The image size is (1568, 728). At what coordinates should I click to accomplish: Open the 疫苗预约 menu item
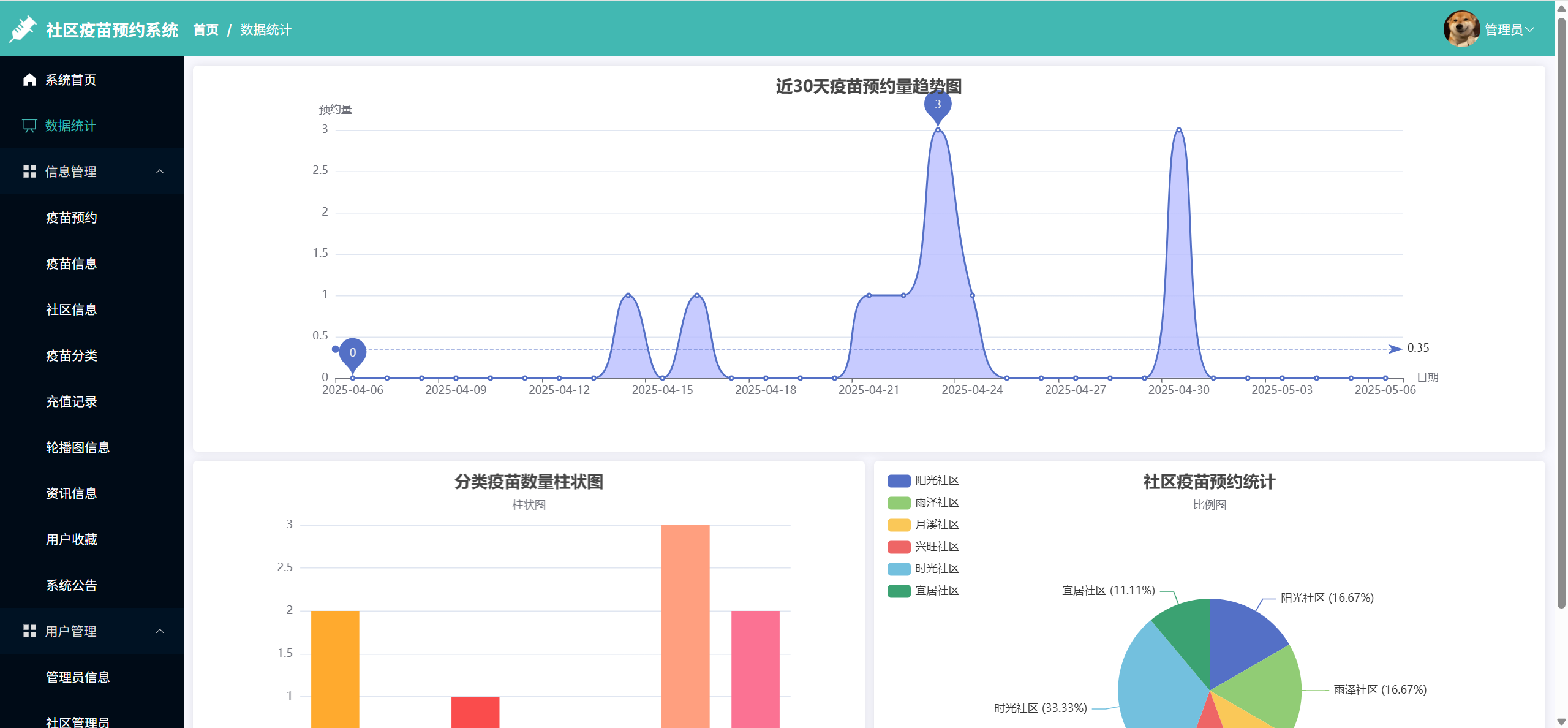pyautogui.click(x=72, y=218)
